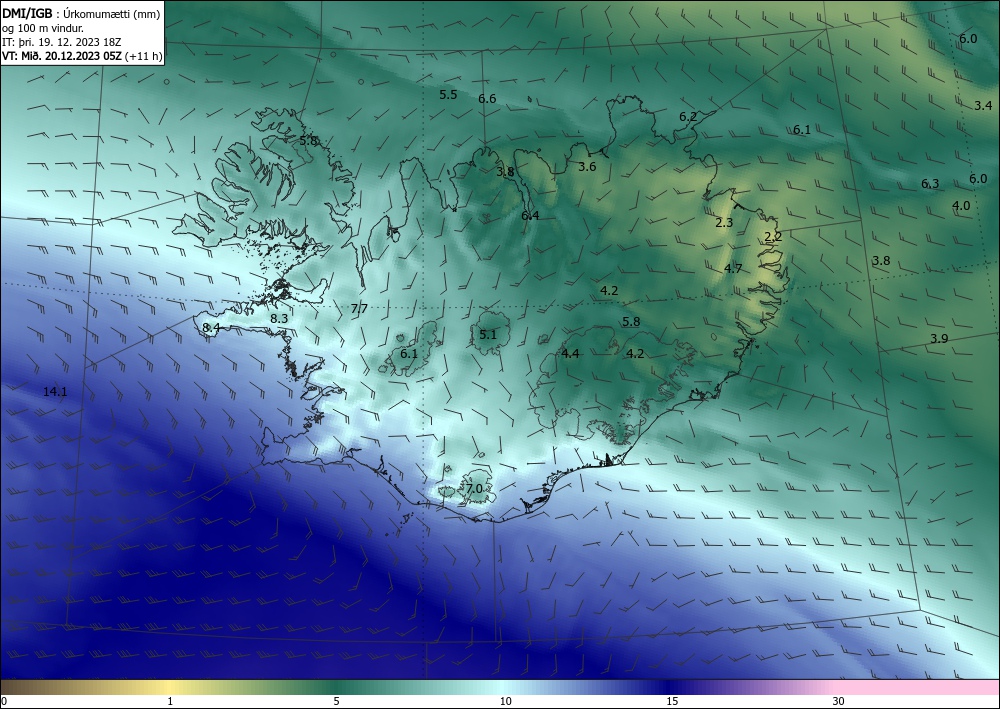Select the 'IT: þri. 19. 12. 2023 18Z' line
Image resolution: width=1000 pixels, height=709 pixels.
pos(62,42)
